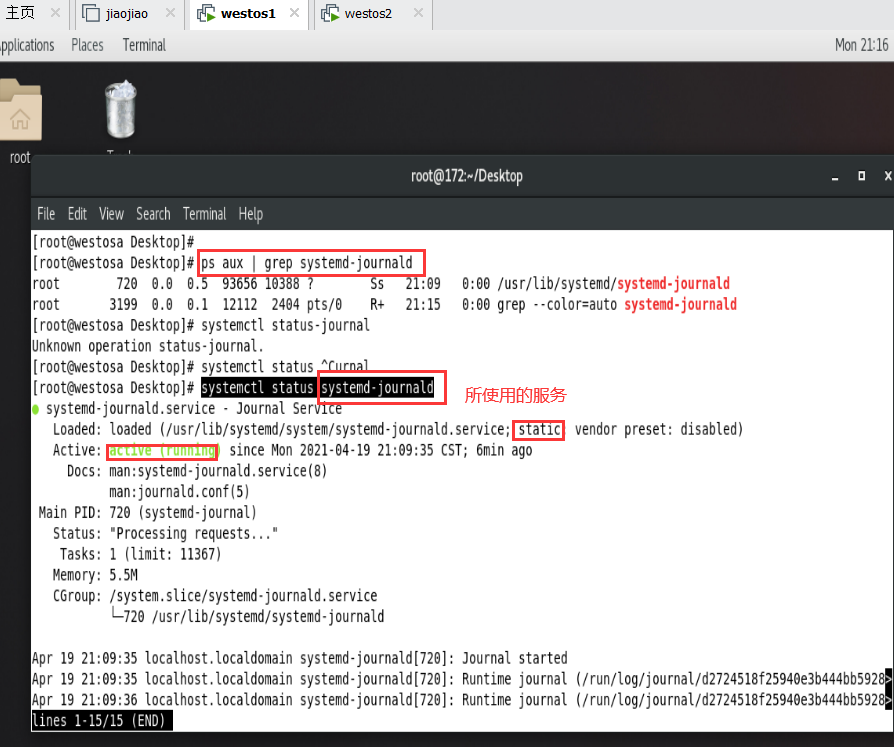Close the westos1 tab with its X button

coord(293,14)
